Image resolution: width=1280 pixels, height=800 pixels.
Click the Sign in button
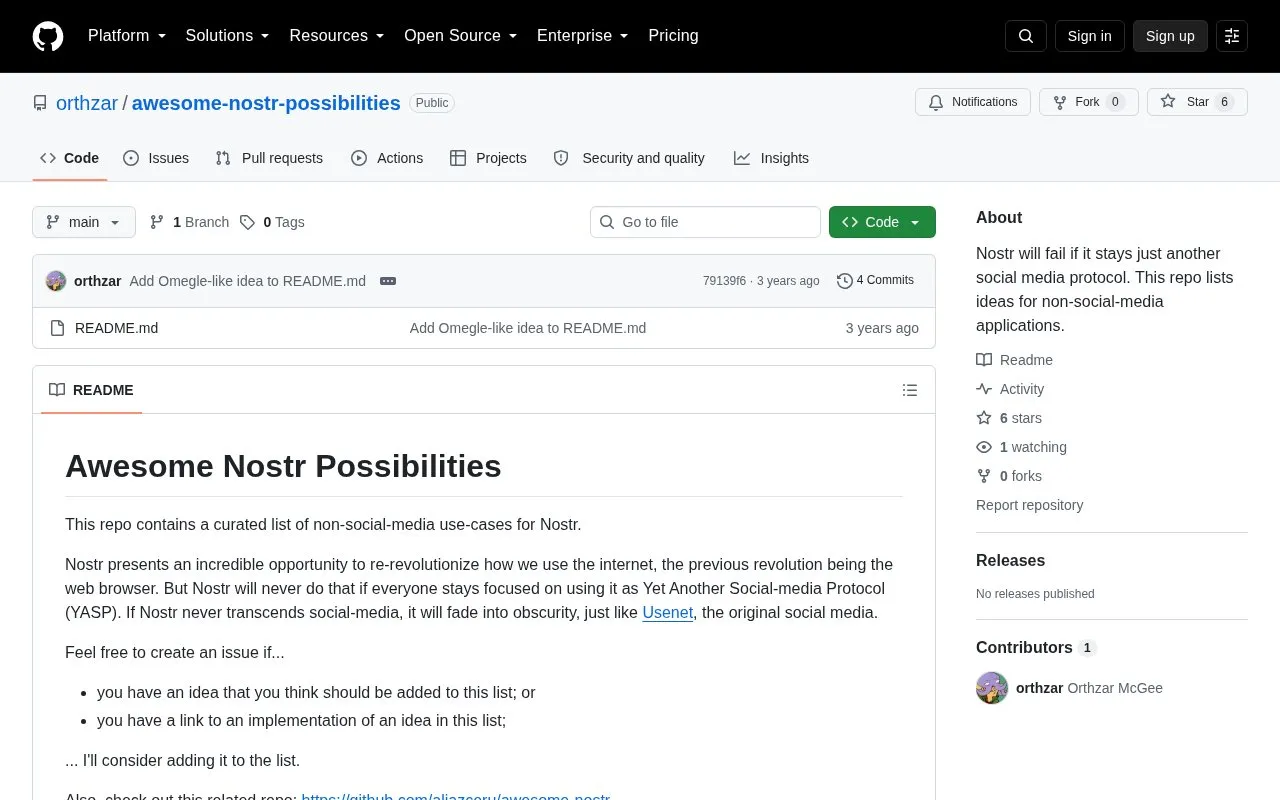(x=1089, y=36)
